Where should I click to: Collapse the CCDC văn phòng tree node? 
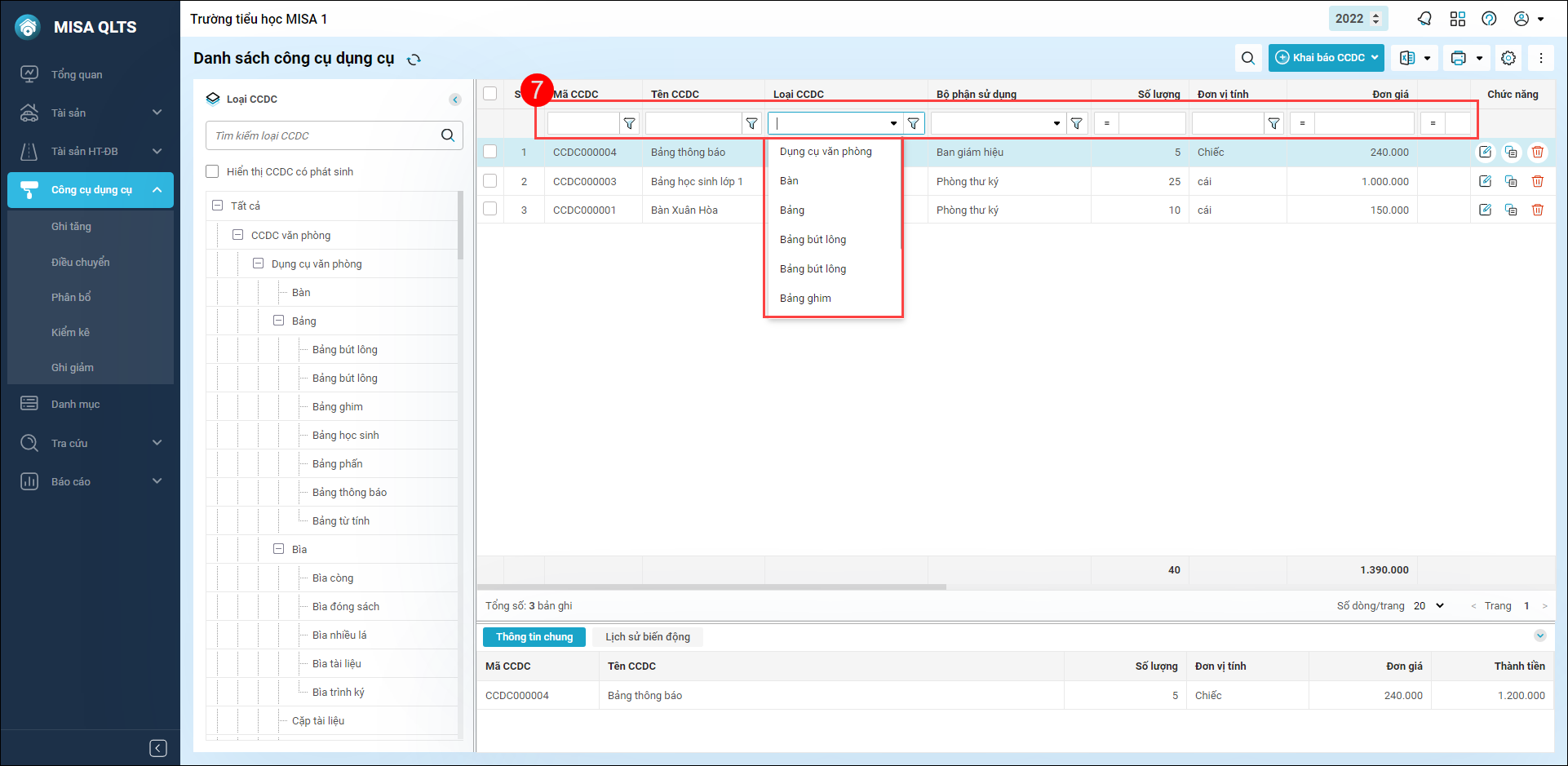pos(238,235)
